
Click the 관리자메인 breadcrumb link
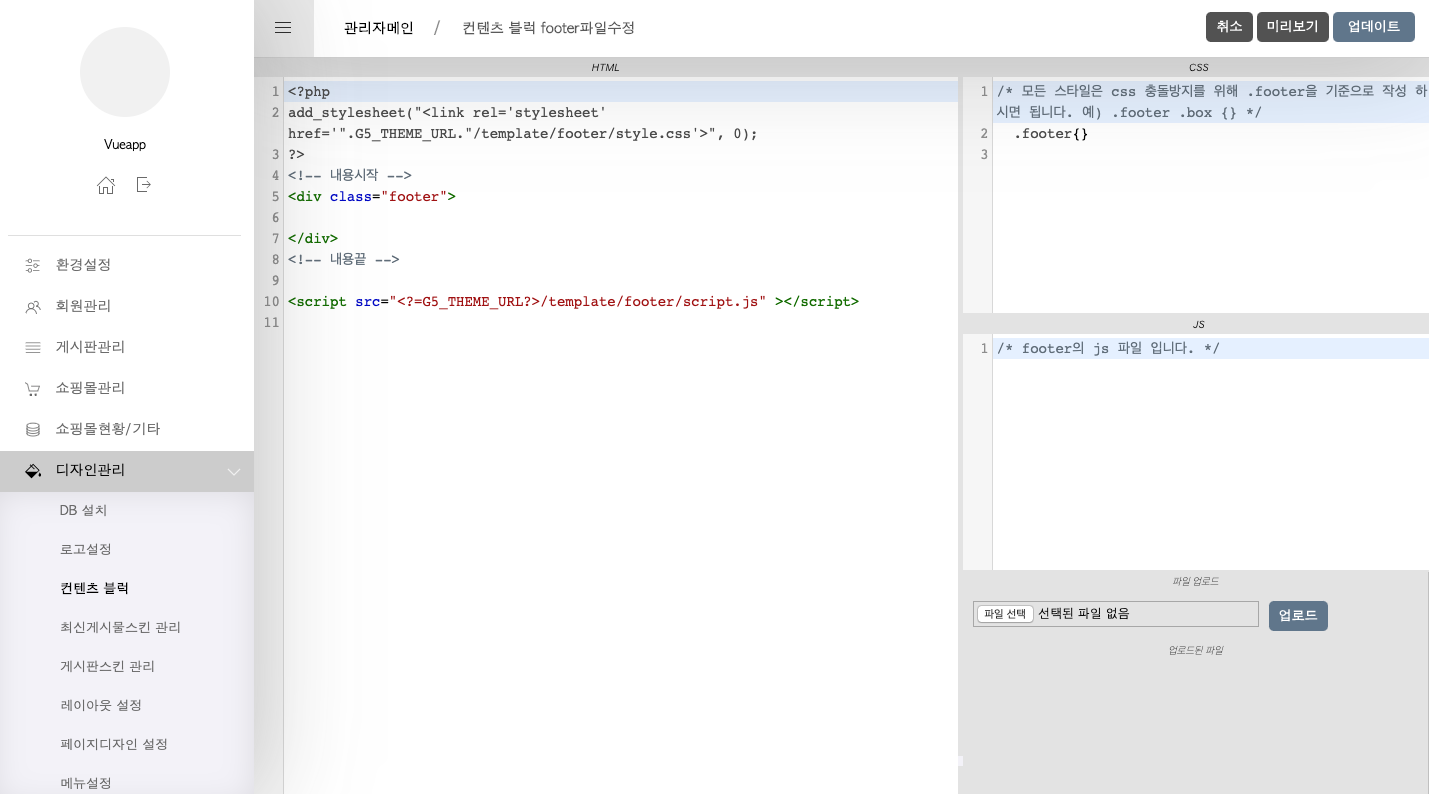(x=378, y=28)
